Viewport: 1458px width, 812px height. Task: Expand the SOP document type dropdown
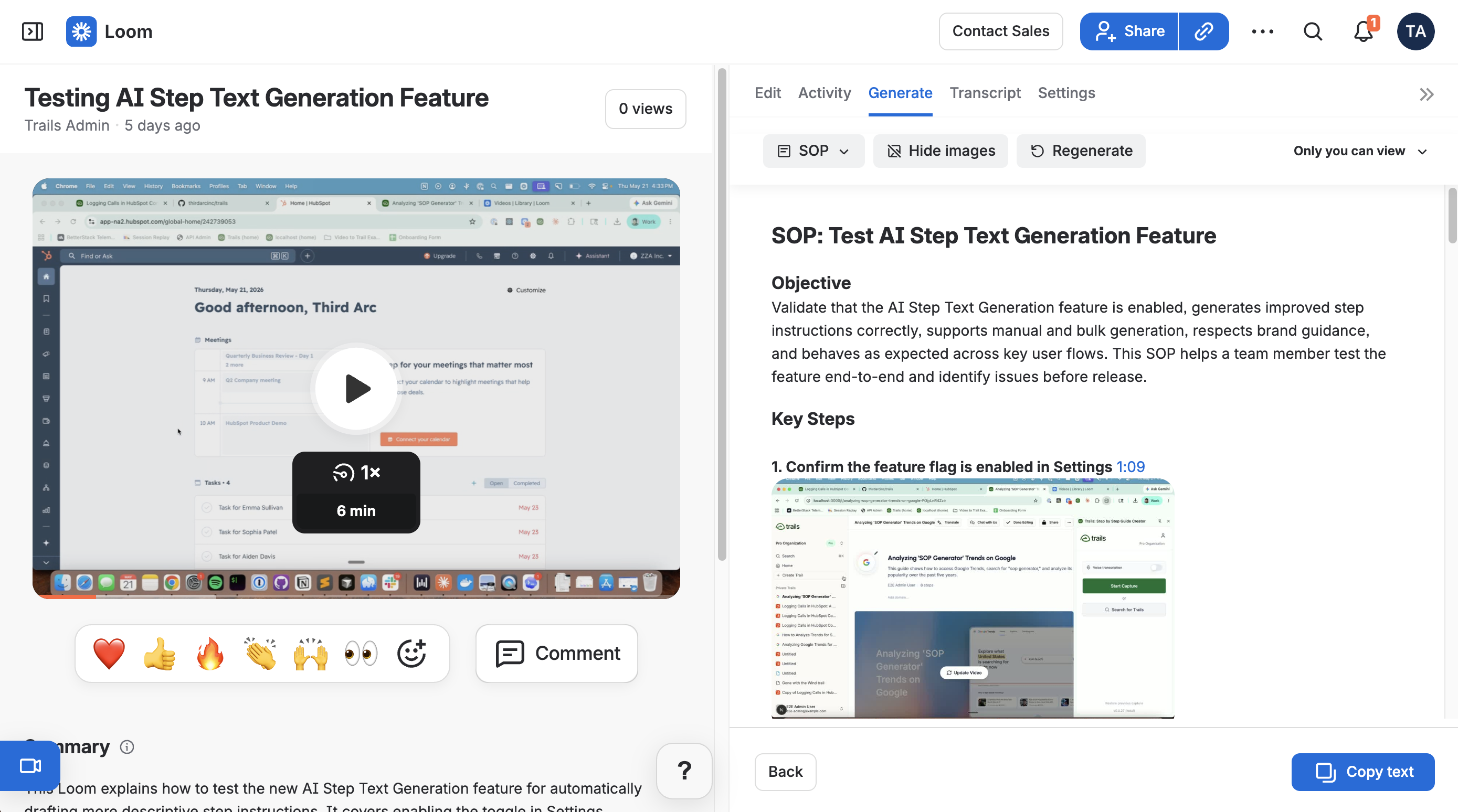[x=813, y=151]
